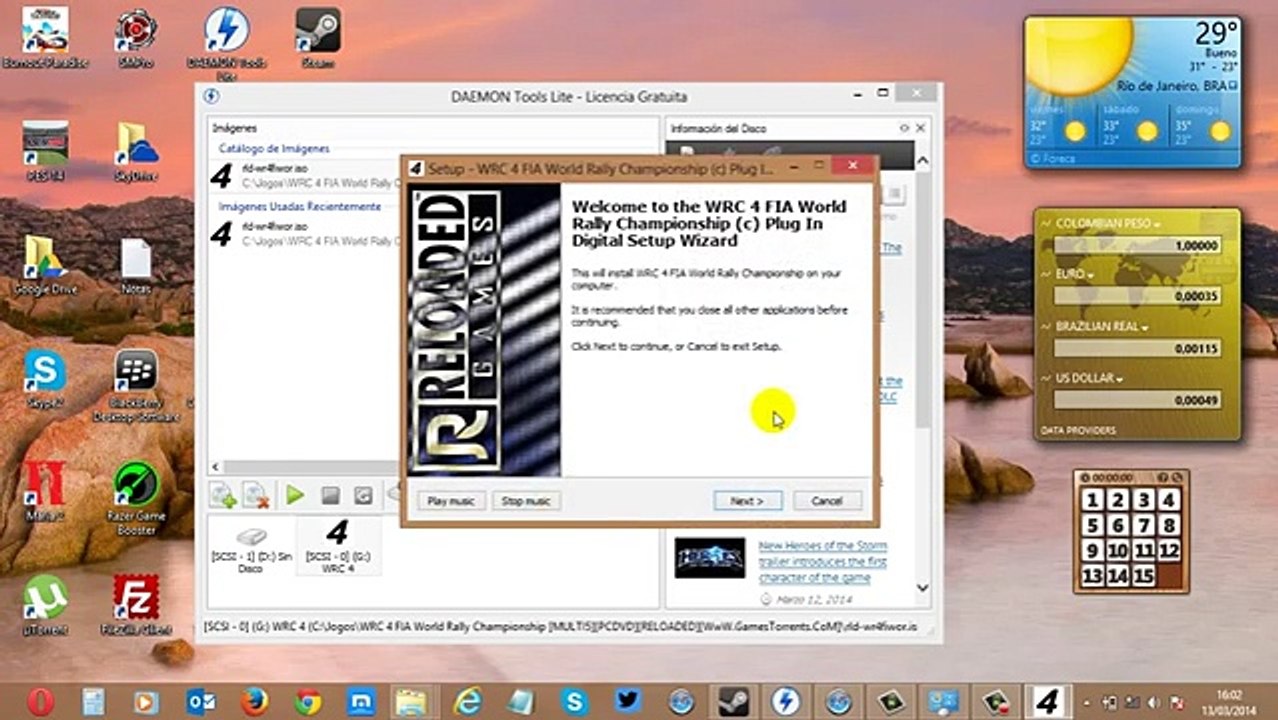
Task: Click tile 1 in the puzzle gadget
Action: [x=1093, y=500]
